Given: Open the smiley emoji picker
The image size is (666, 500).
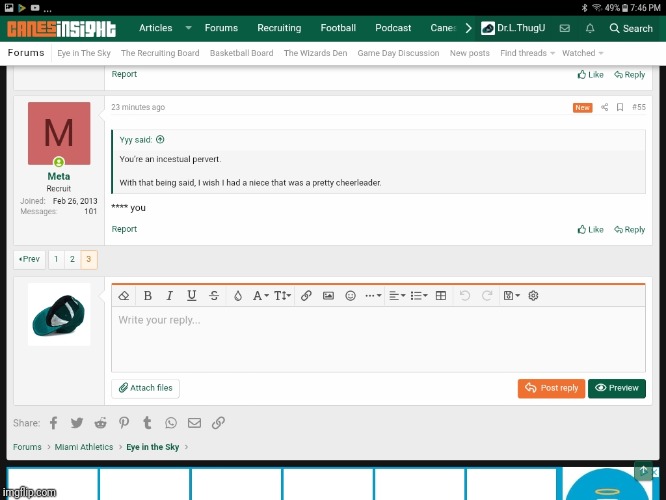Looking at the screenshot, I should pos(350,296).
